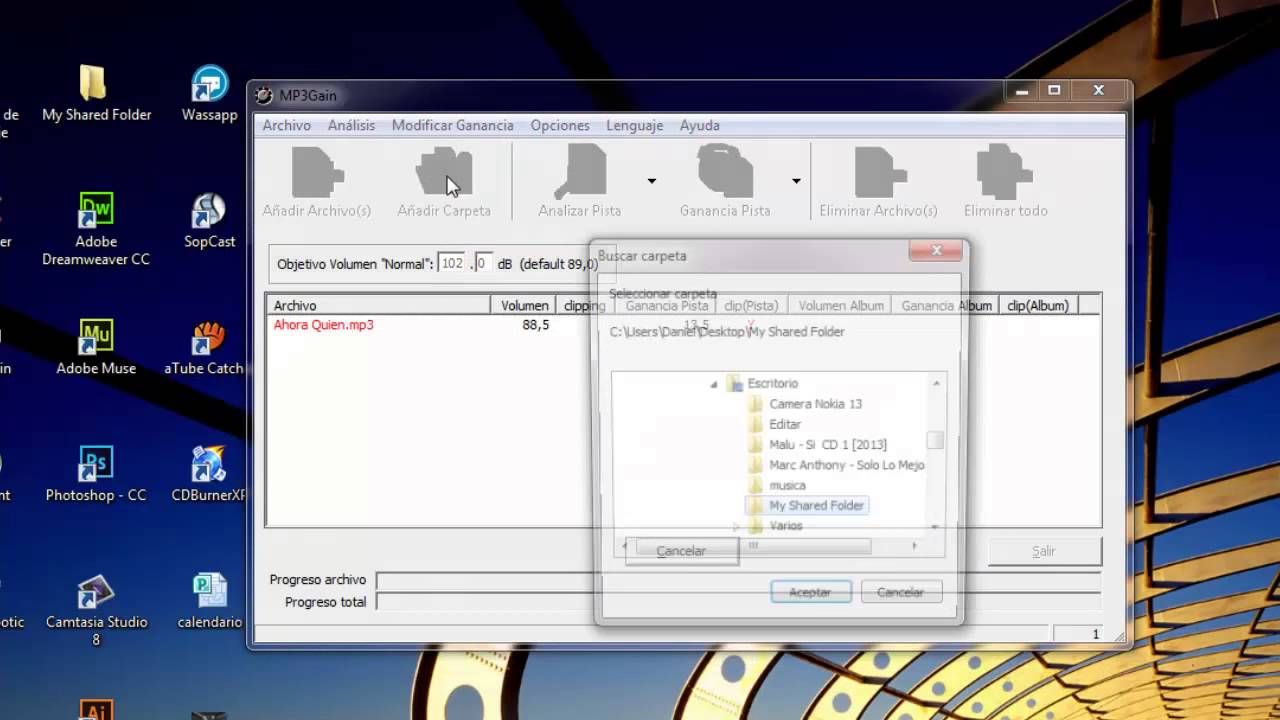Click the target volume field showing 102
Screen dimensions: 1280x720
click(453, 264)
